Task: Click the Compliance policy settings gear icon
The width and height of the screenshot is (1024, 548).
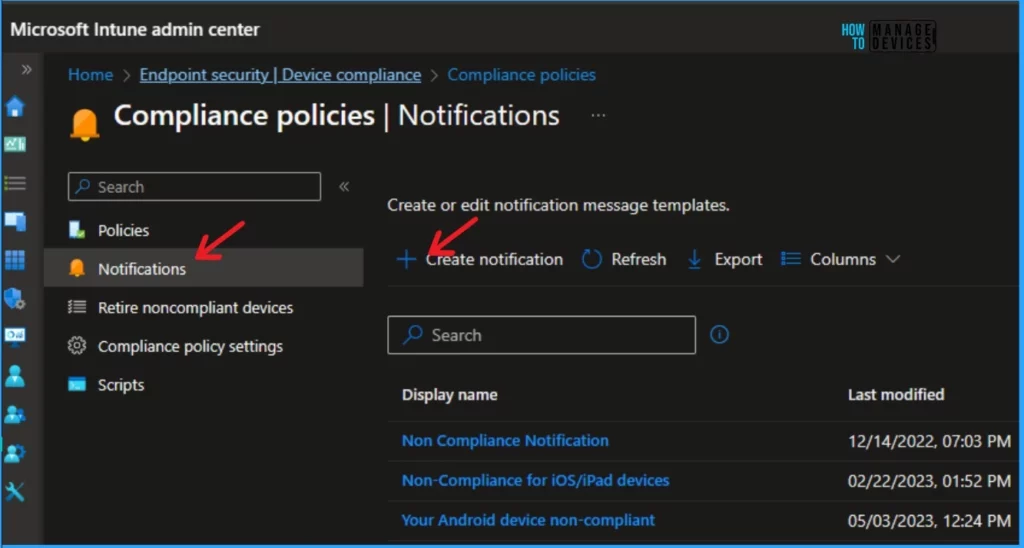Action: click(x=77, y=346)
